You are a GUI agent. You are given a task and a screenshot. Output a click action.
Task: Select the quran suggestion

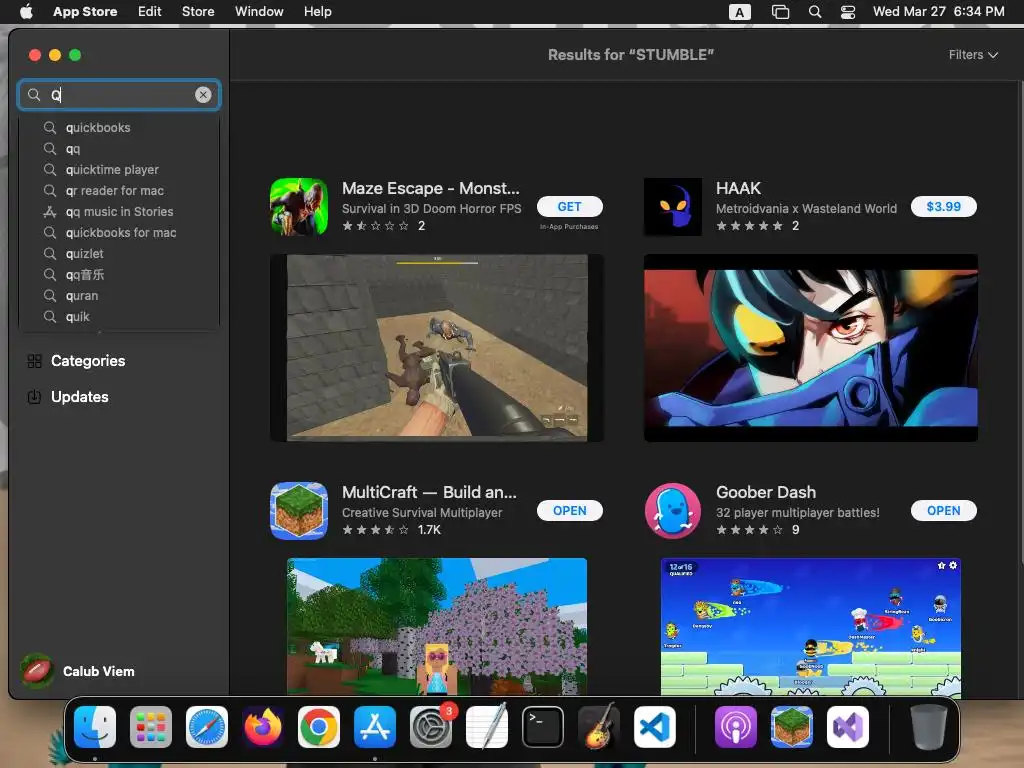pos(119,295)
